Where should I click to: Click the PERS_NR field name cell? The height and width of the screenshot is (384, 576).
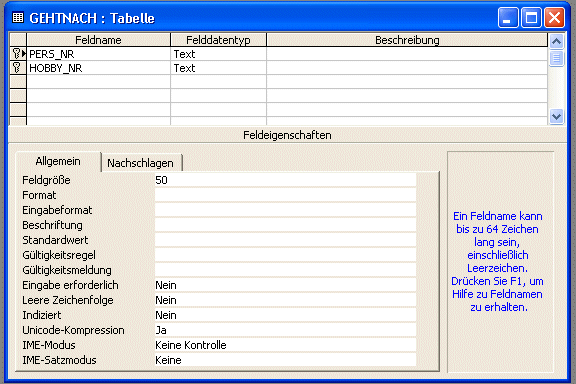click(98, 54)
